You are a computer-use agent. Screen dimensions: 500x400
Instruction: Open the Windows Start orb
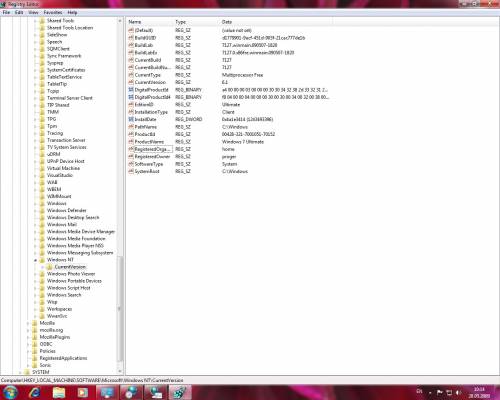point(10,392)
